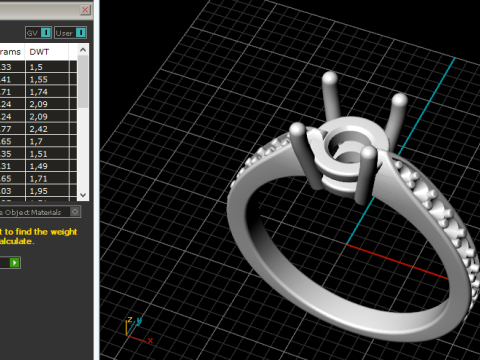
Task: Open the Object Materials dropdown
Action: pyautogui.click(x=75, y=212)
